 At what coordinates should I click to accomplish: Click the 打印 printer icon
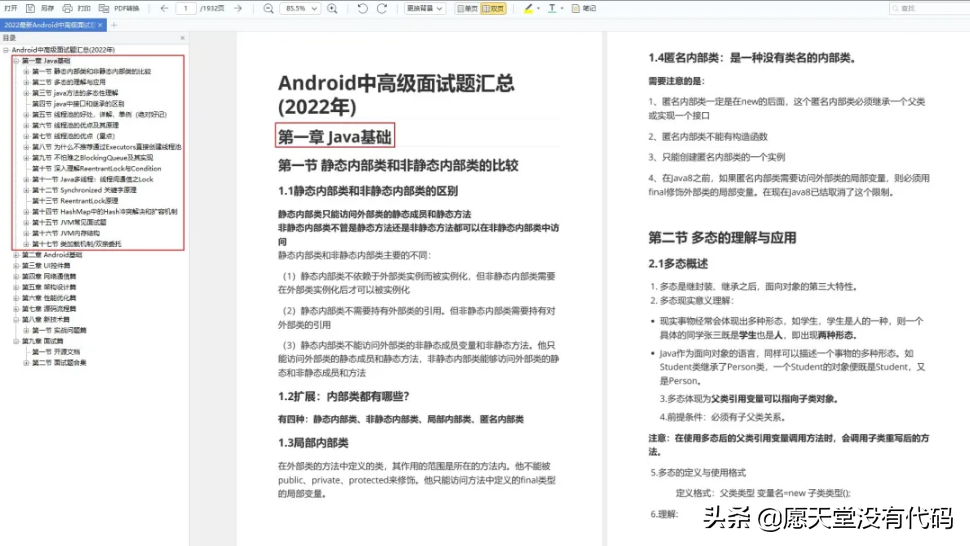click(x=67, y=8)
